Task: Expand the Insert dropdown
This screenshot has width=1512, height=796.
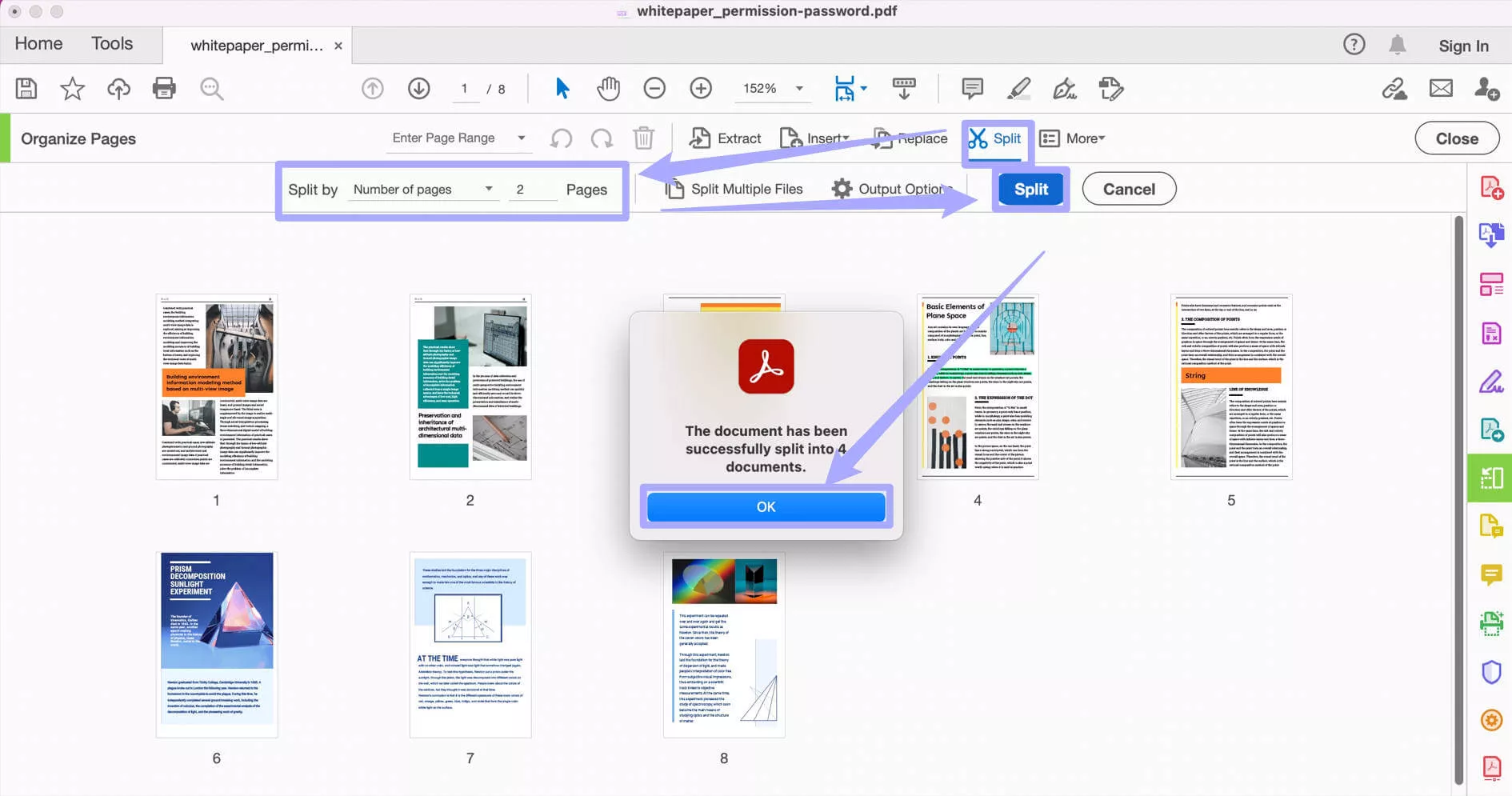Action: click(x=845, y=138)
